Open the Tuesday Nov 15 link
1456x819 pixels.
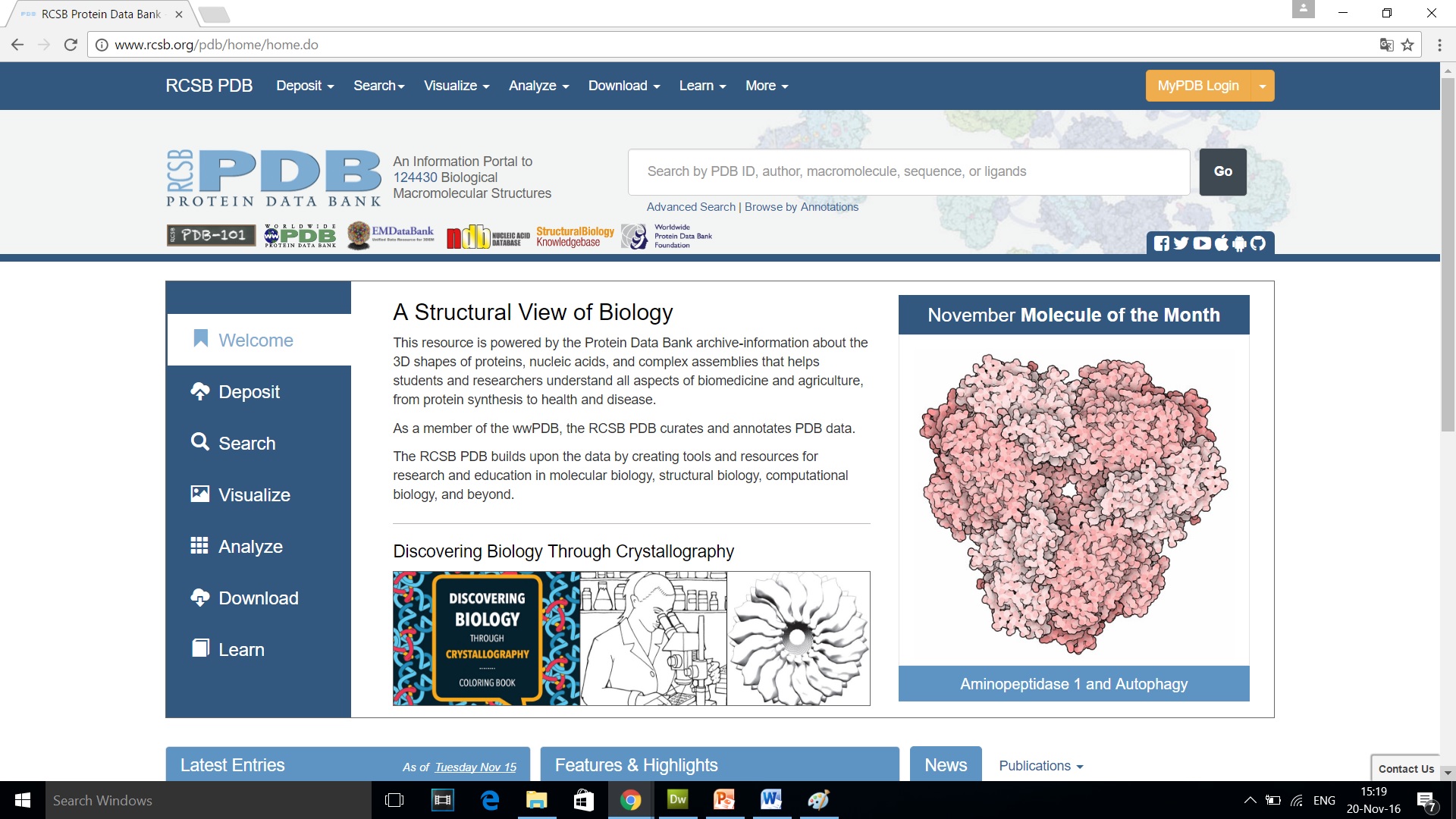click(475, 767)
